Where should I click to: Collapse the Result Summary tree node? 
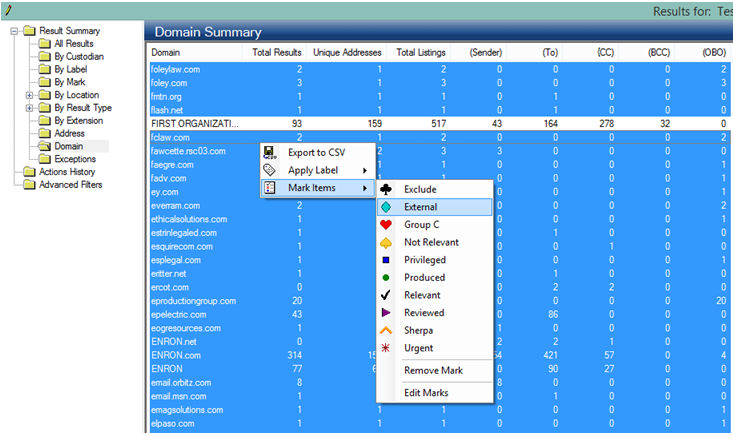[14, 31]
